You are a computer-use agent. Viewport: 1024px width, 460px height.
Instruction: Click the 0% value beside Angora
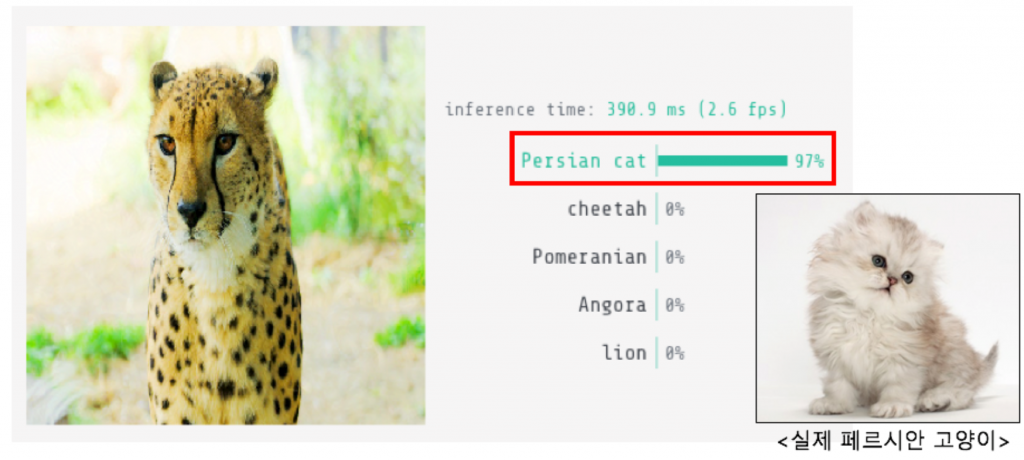(x=675, y=305)
